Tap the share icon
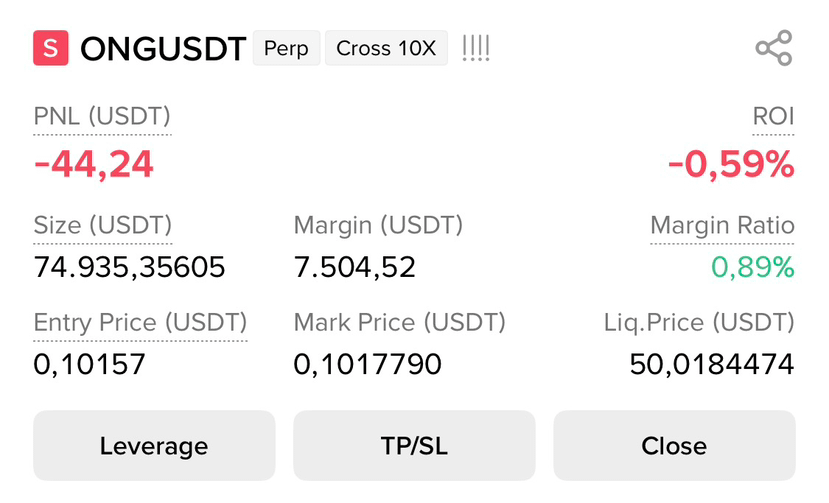 (774, 48)
